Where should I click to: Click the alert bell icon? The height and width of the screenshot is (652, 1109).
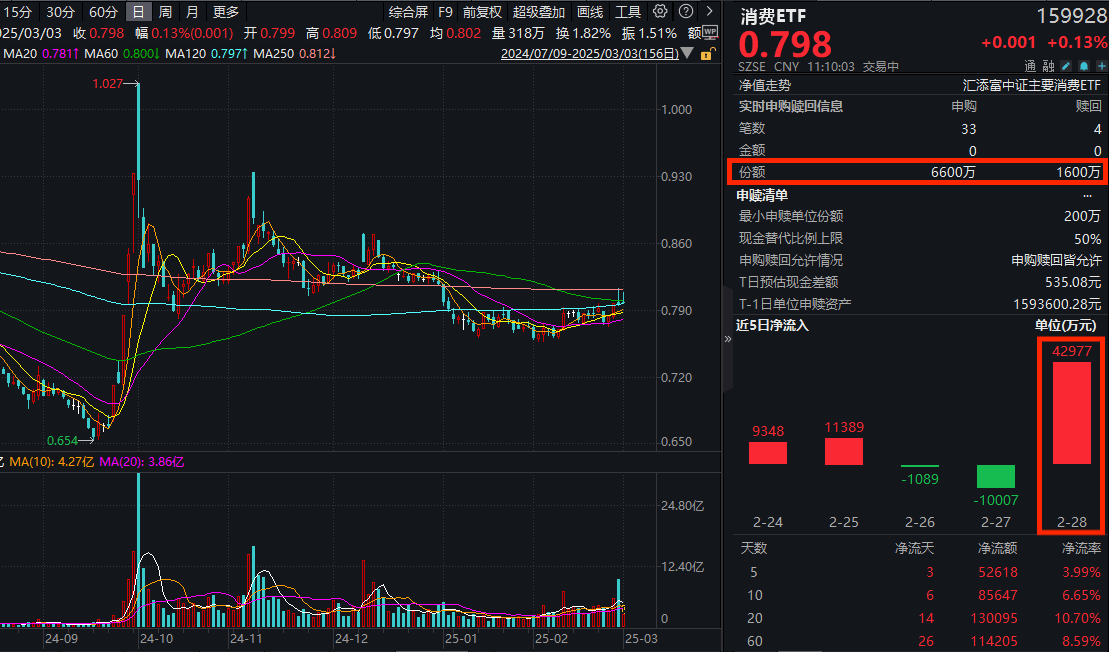[x=1084, y=65]
